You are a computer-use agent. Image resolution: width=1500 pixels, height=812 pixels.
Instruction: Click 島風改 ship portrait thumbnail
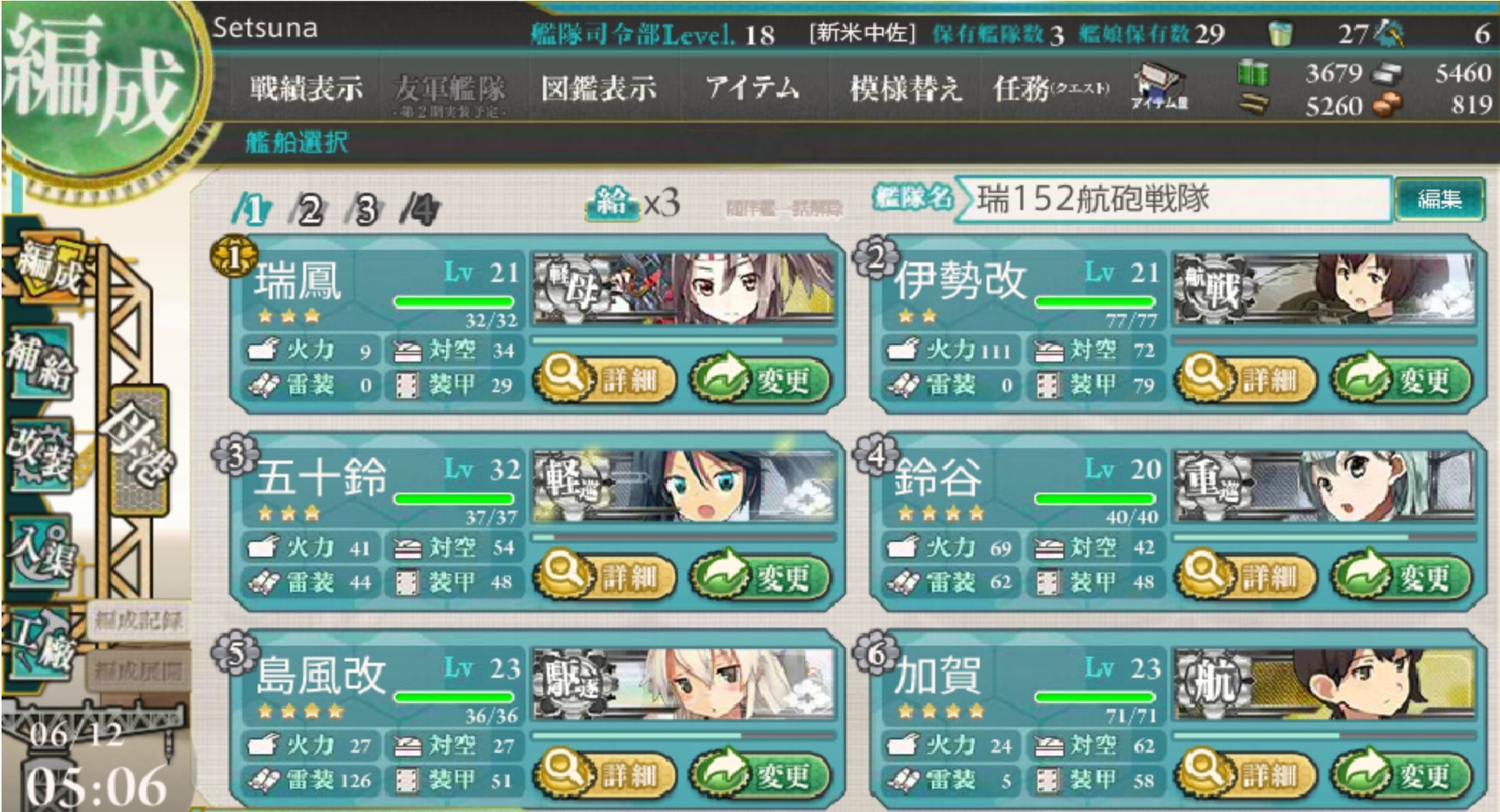[684, 684]
